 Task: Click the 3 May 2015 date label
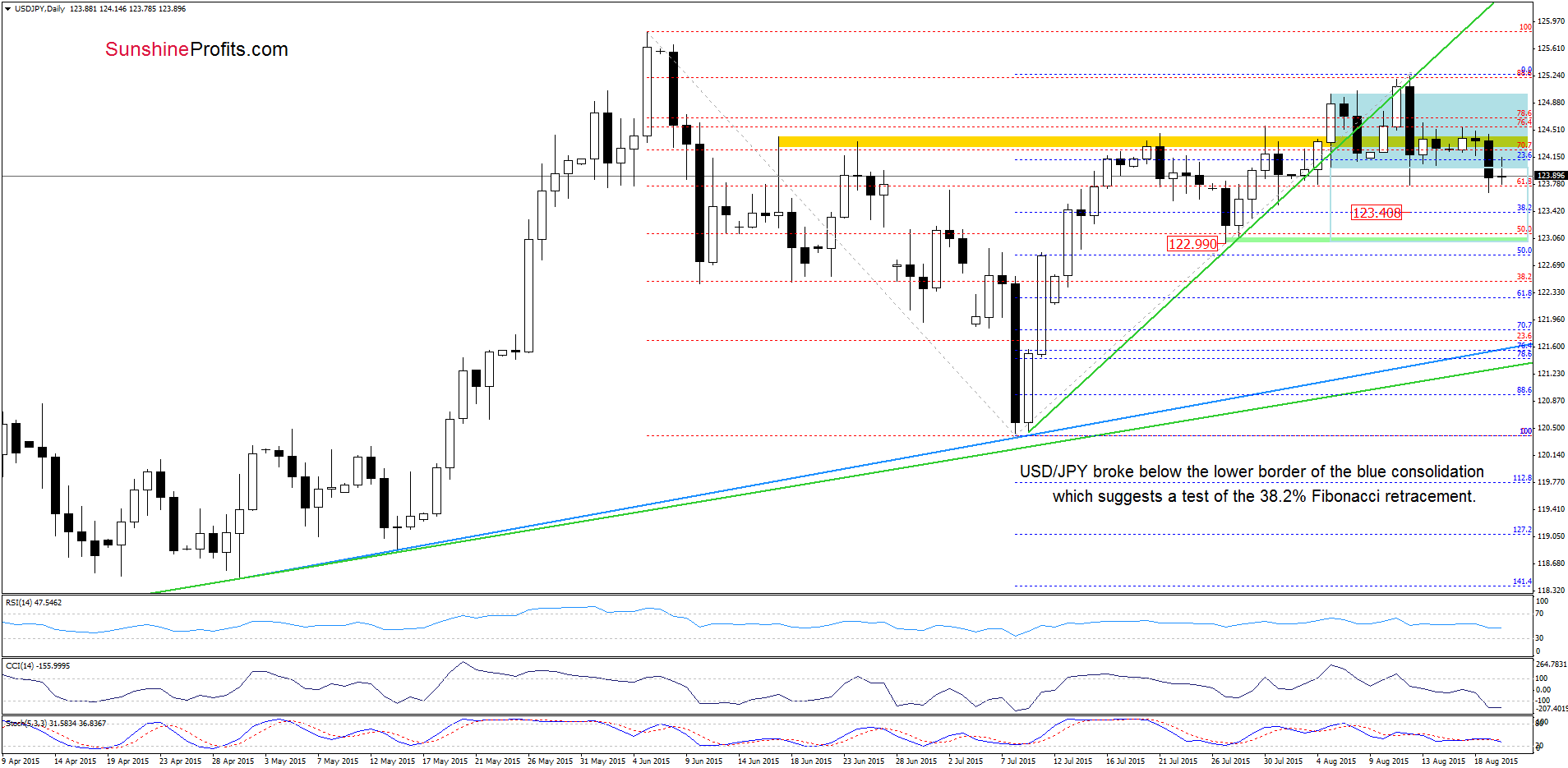point(285,761)
